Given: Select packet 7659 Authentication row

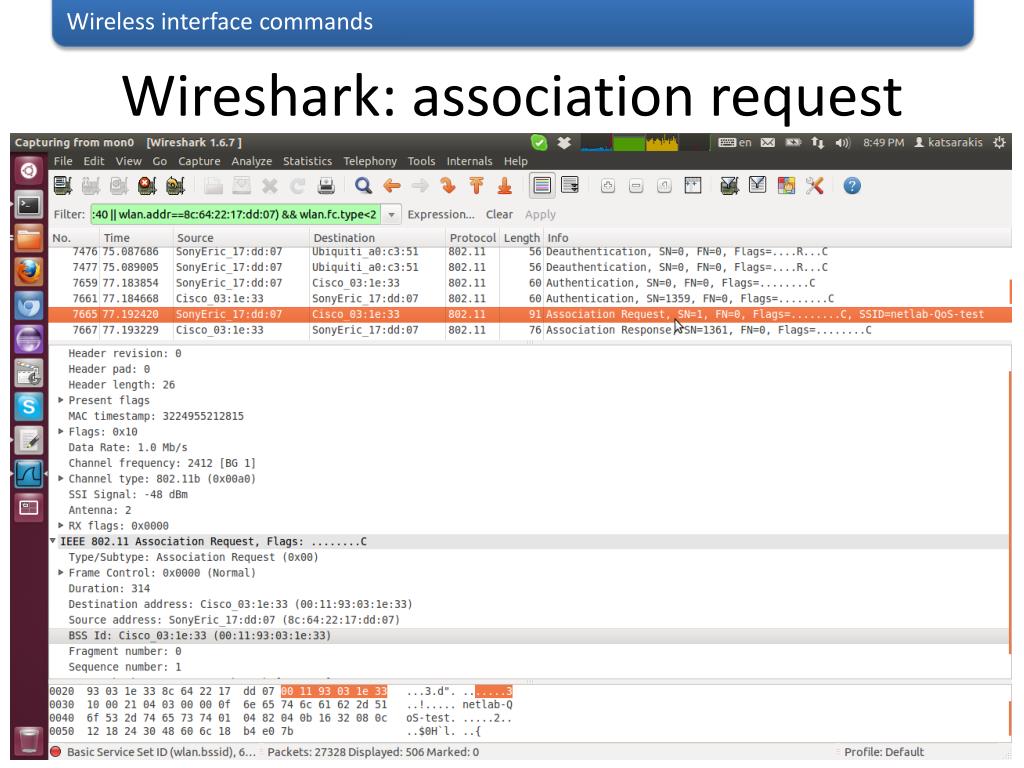Looking at the screenshot, I should point(530,283).
